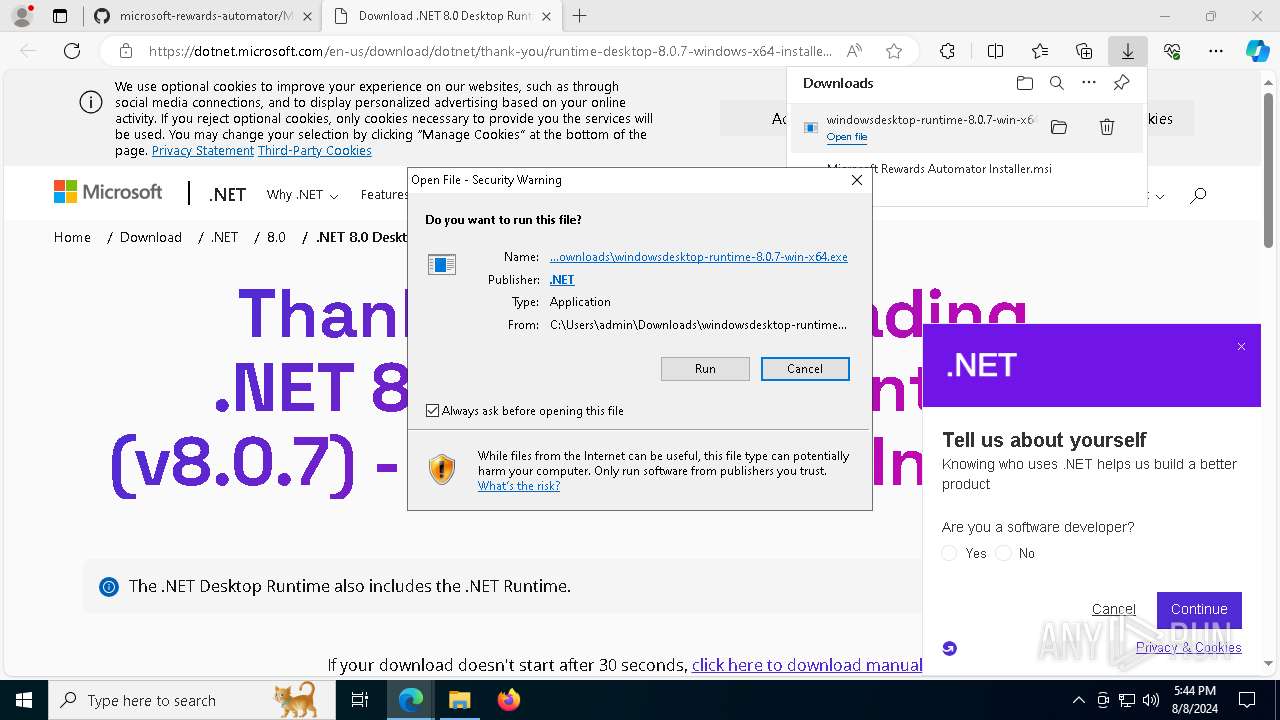Image resolution: width=1280 pixels, height=720 pixels.
Task: Open Collections icon
Action: point(1084,51)
